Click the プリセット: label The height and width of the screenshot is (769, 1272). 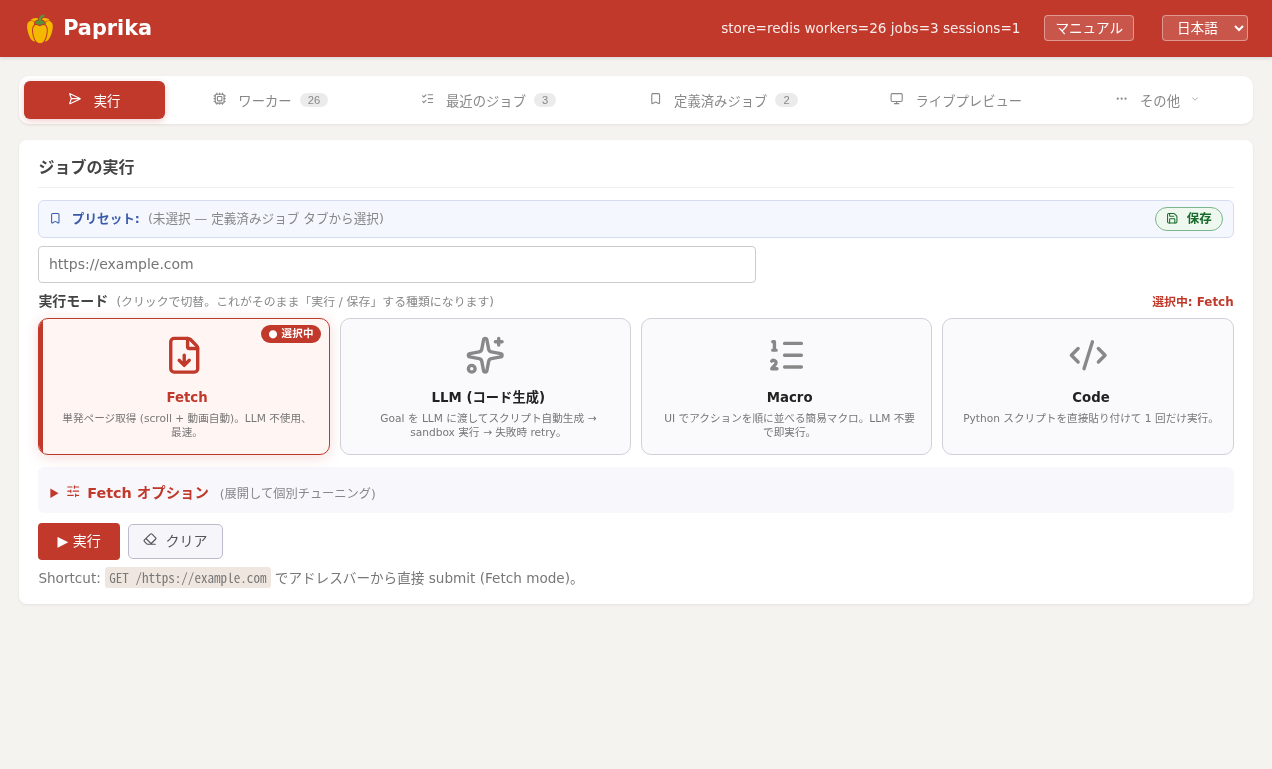point(105,219)
